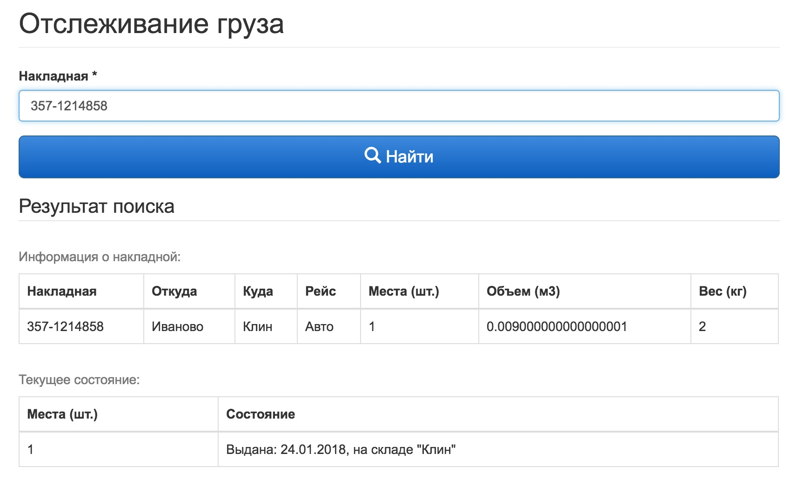Select the Авто transport cell
Viewport: 790px width, 501px height.
tap(329, 327)
